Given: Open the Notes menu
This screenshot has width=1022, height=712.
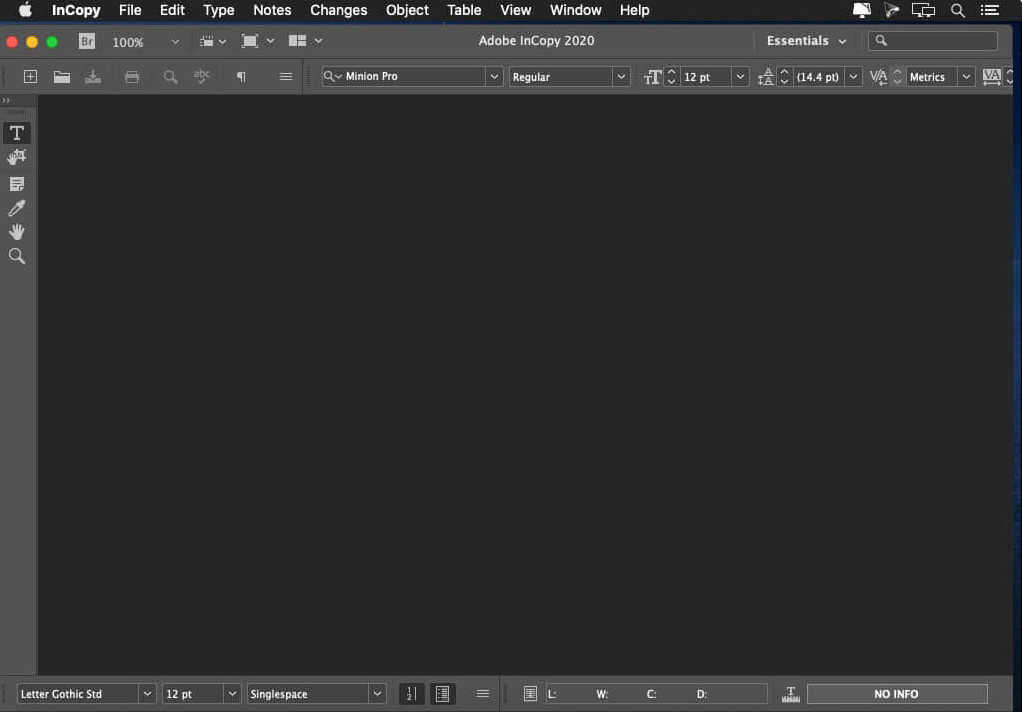Looking at the screenshot, I should click(272, 10).
